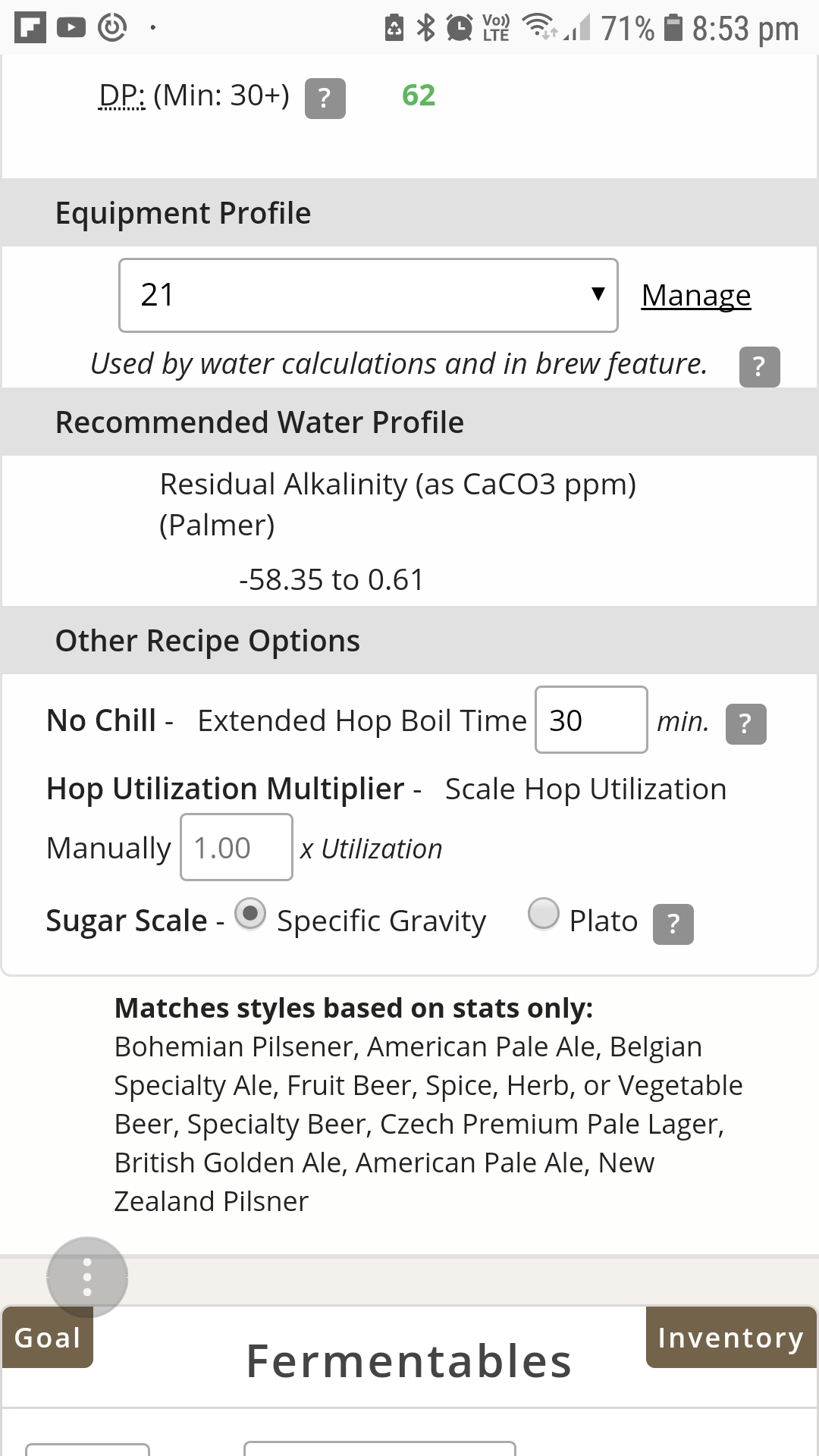The image size is (819, 1456).
Task: Tap the floating three-dot menu button
Action: [x=87, y=1277]
